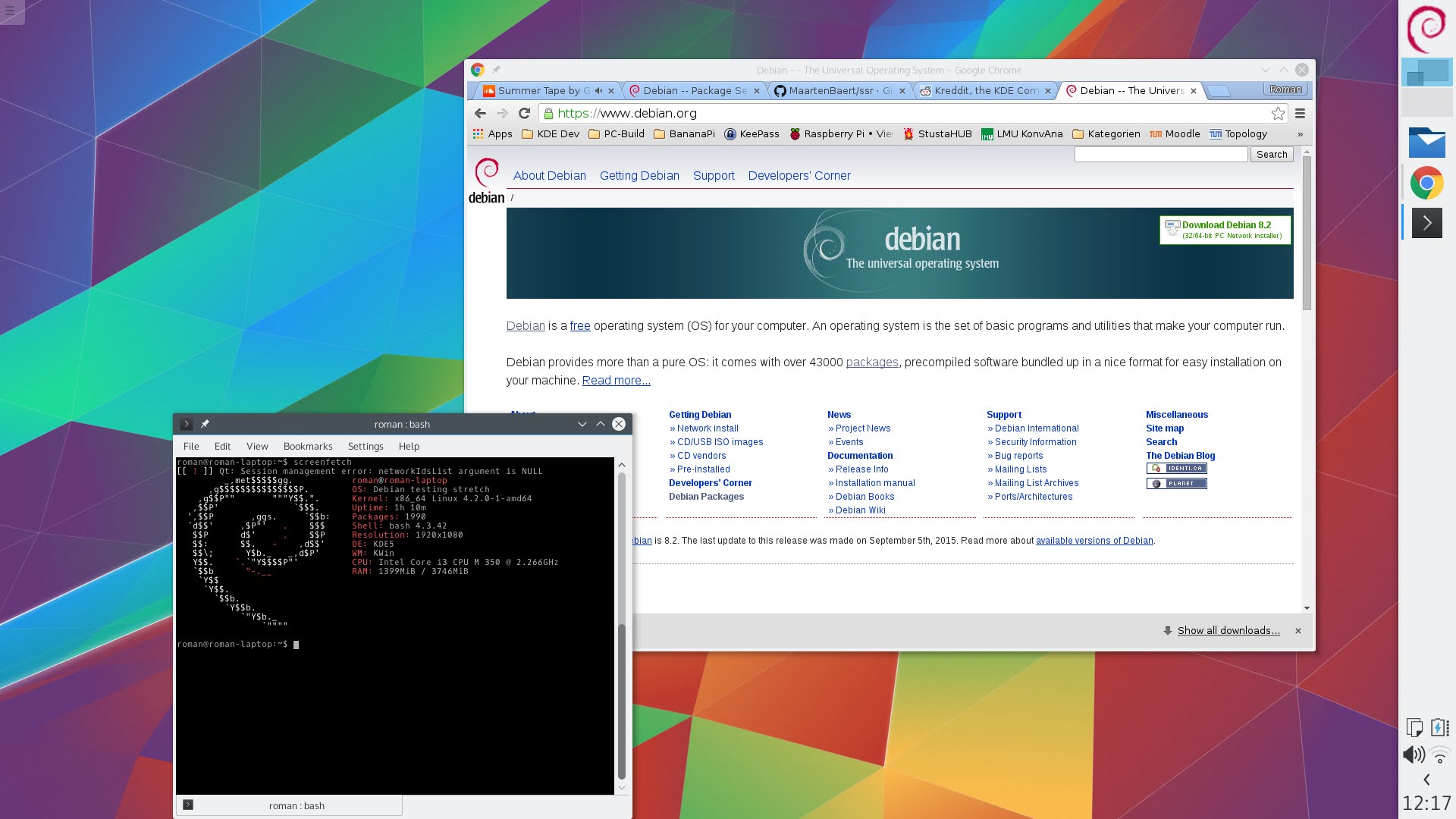The image size is (1456, 819).
Task: Switch to the Kreddit KDE tab
Action: pyautogui.click(x=986, y=90)
